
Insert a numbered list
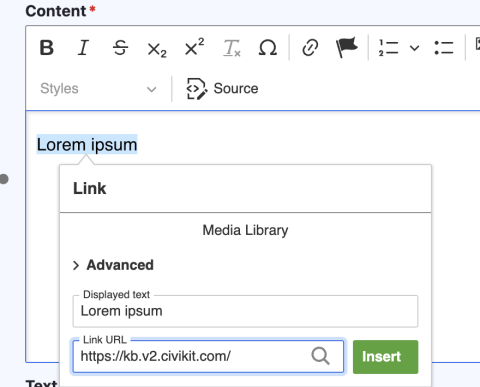click(x=389, y=48)
